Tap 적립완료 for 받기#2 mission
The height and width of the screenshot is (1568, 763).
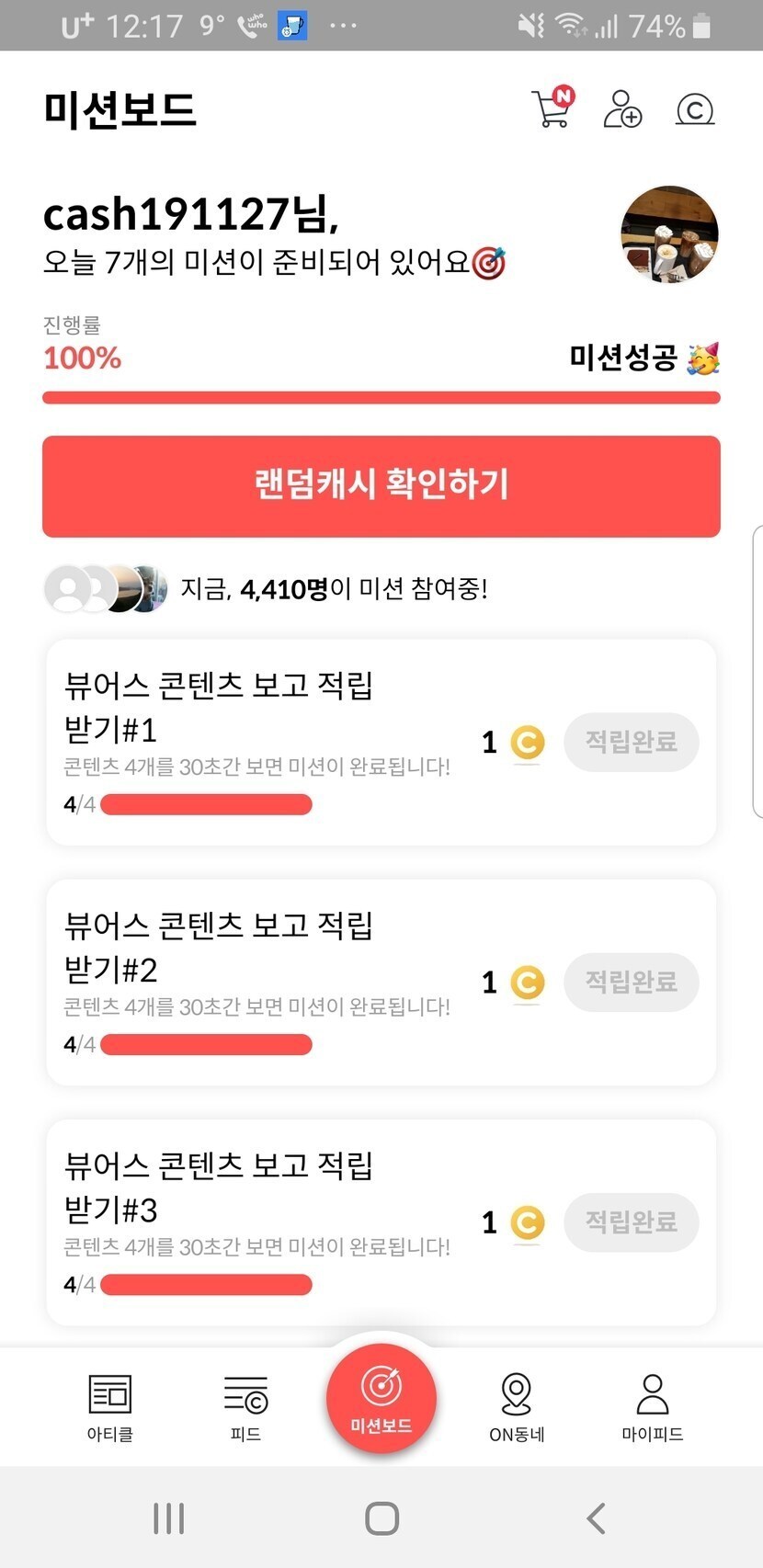(x=631, y=983)
